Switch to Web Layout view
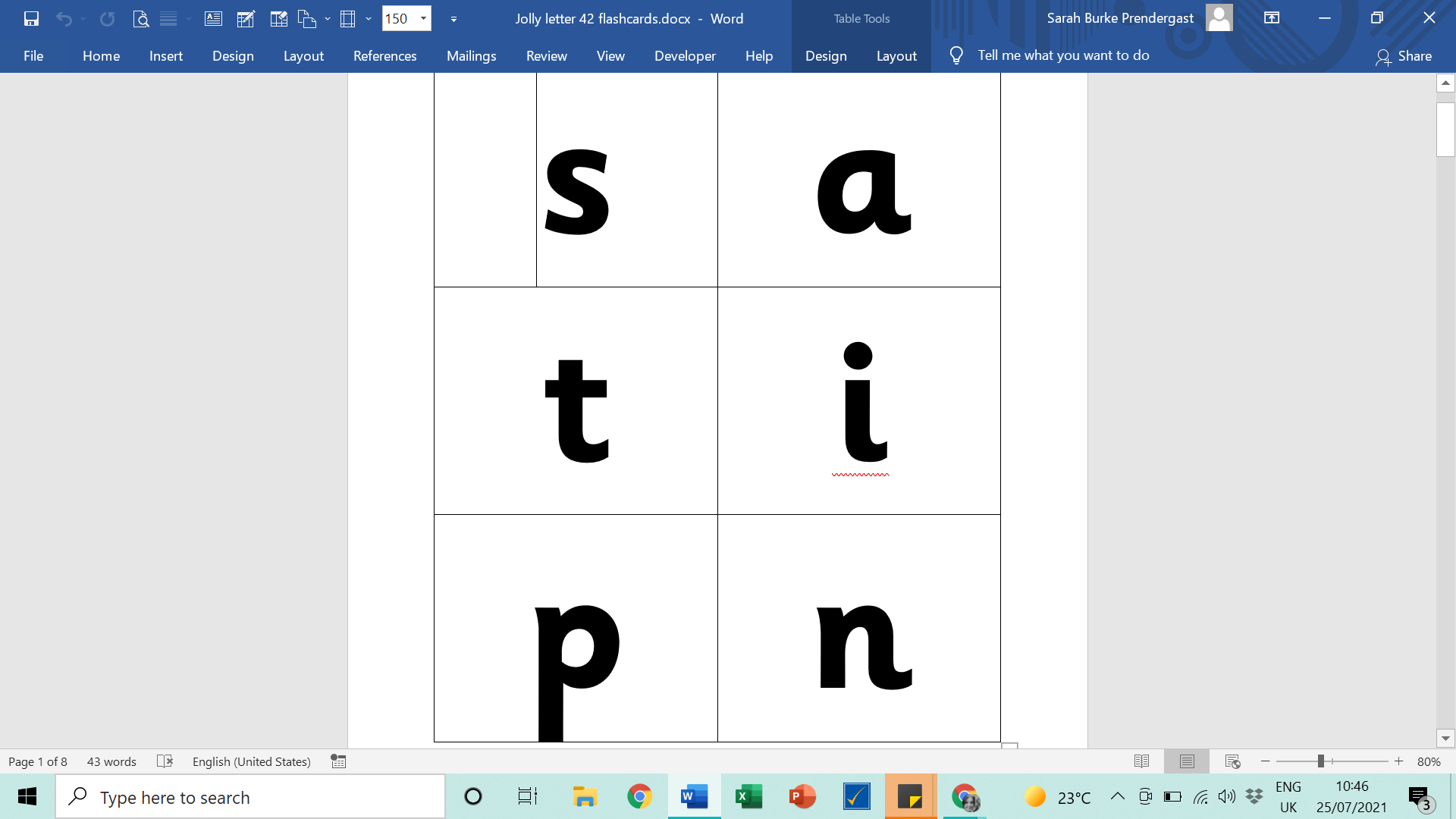This screenshot has height=819, width=1456. (x=1232, y=761)
